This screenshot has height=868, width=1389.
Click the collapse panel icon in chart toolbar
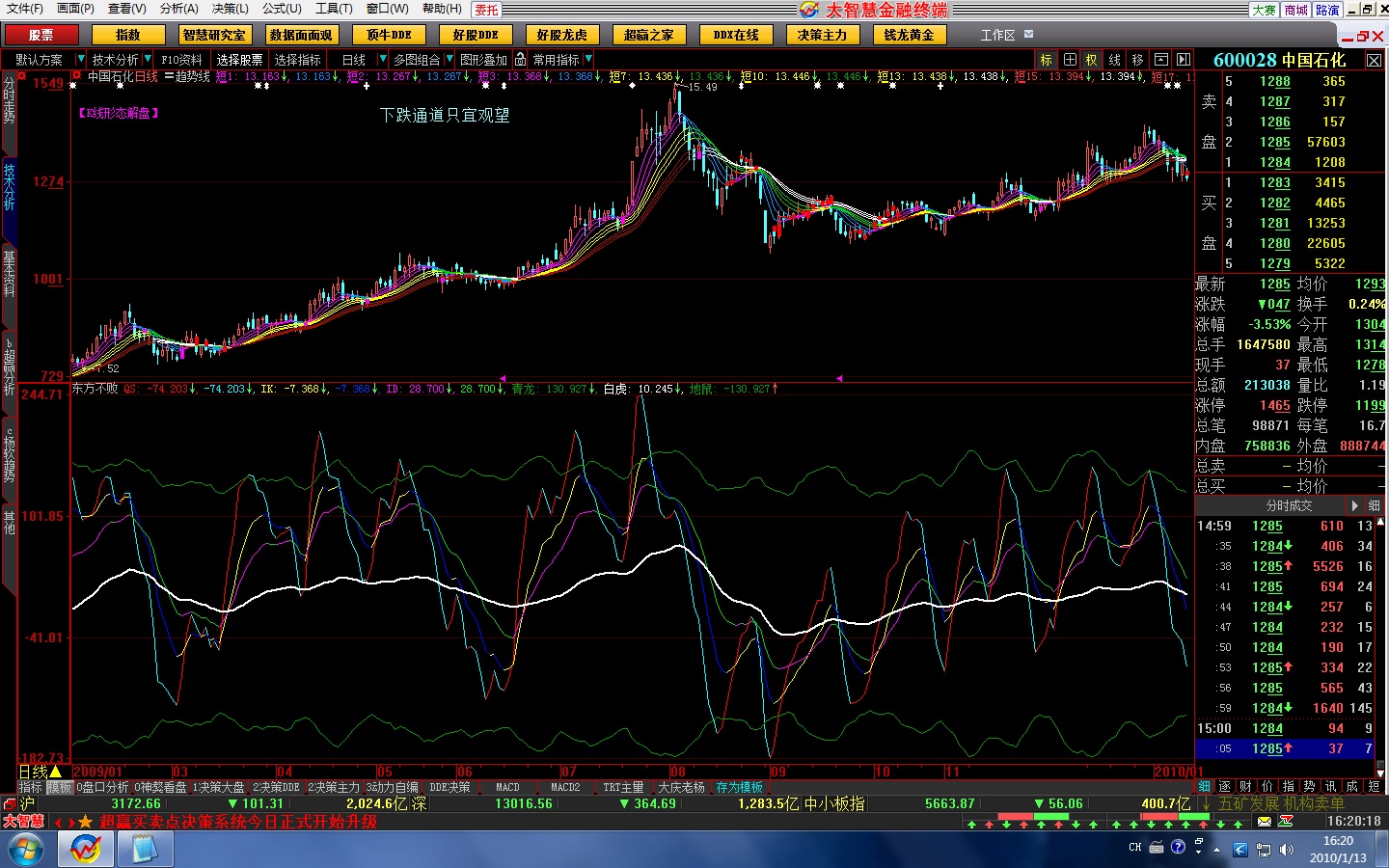tap(1161, 60)
